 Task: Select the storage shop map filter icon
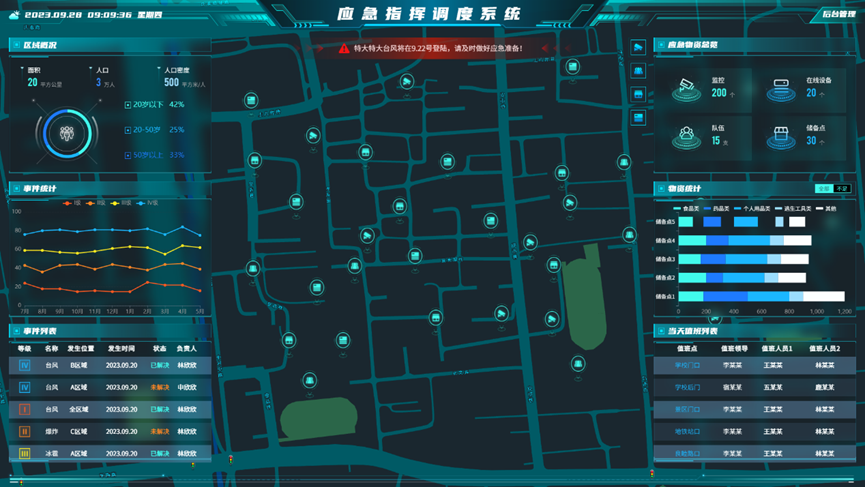point(638,94)
